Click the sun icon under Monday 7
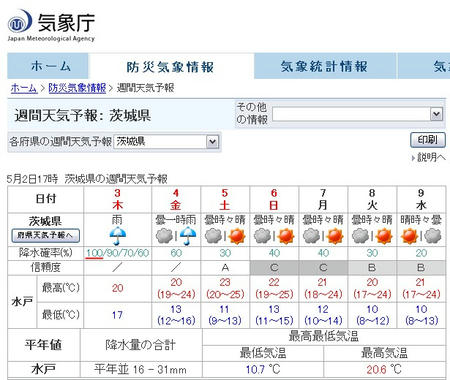Screen dimensions: 450x380 335,236
